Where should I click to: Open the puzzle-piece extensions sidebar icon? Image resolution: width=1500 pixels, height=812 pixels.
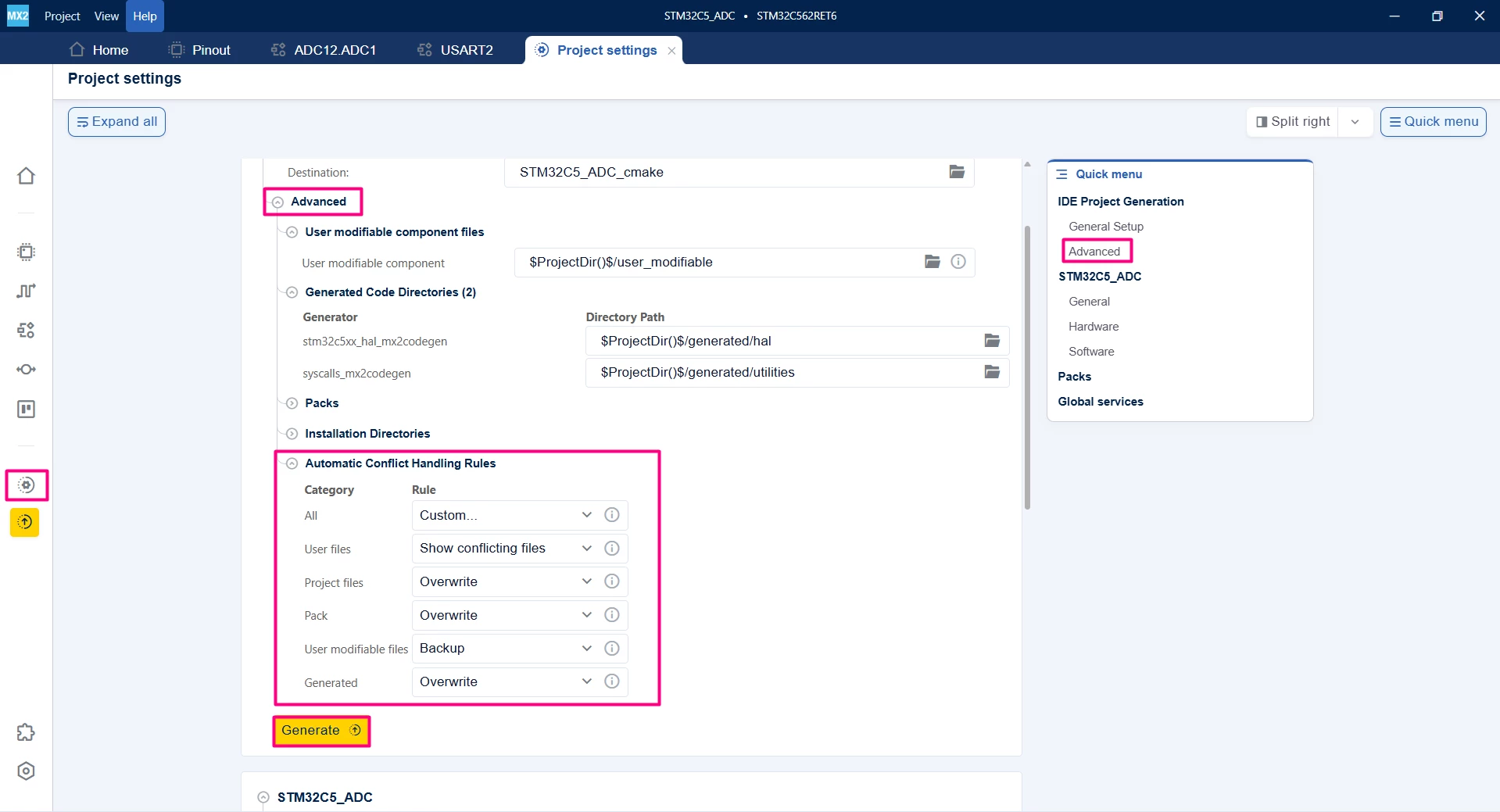coord(26,732)
